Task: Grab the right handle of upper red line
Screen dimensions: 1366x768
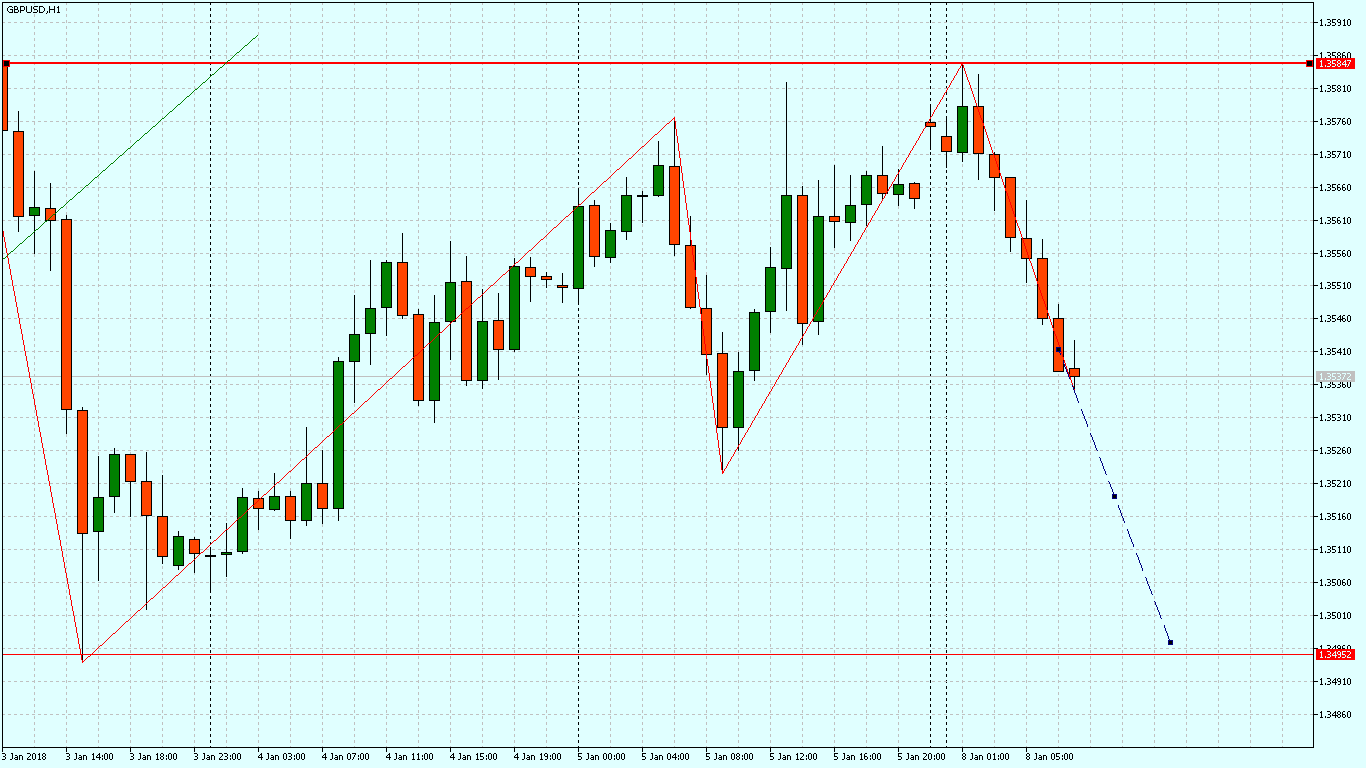Action: click(x=1309, y=63)
